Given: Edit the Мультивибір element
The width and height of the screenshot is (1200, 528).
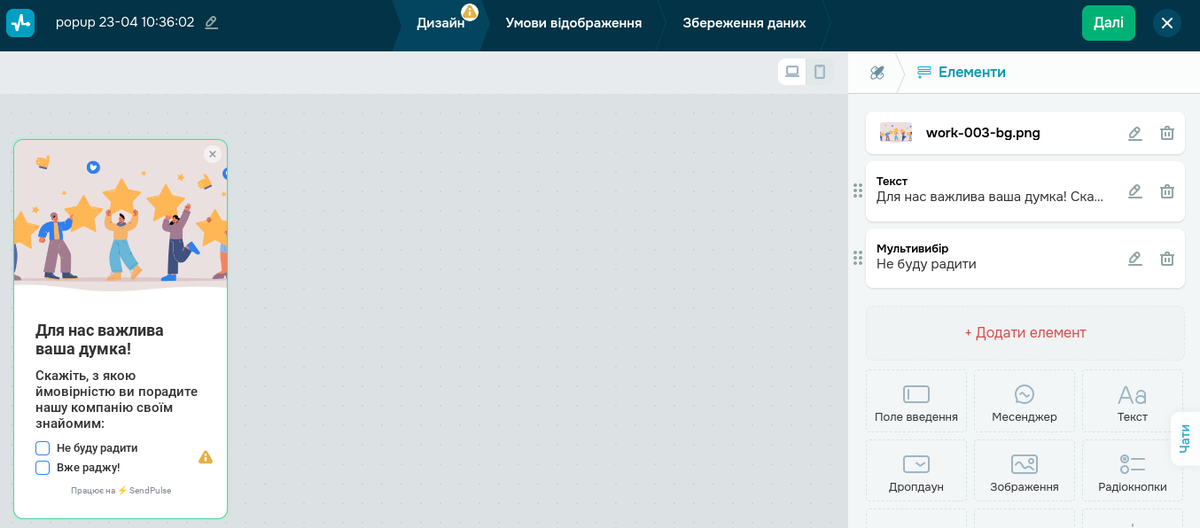Looking at the screenshot, I should point(1135,258).
